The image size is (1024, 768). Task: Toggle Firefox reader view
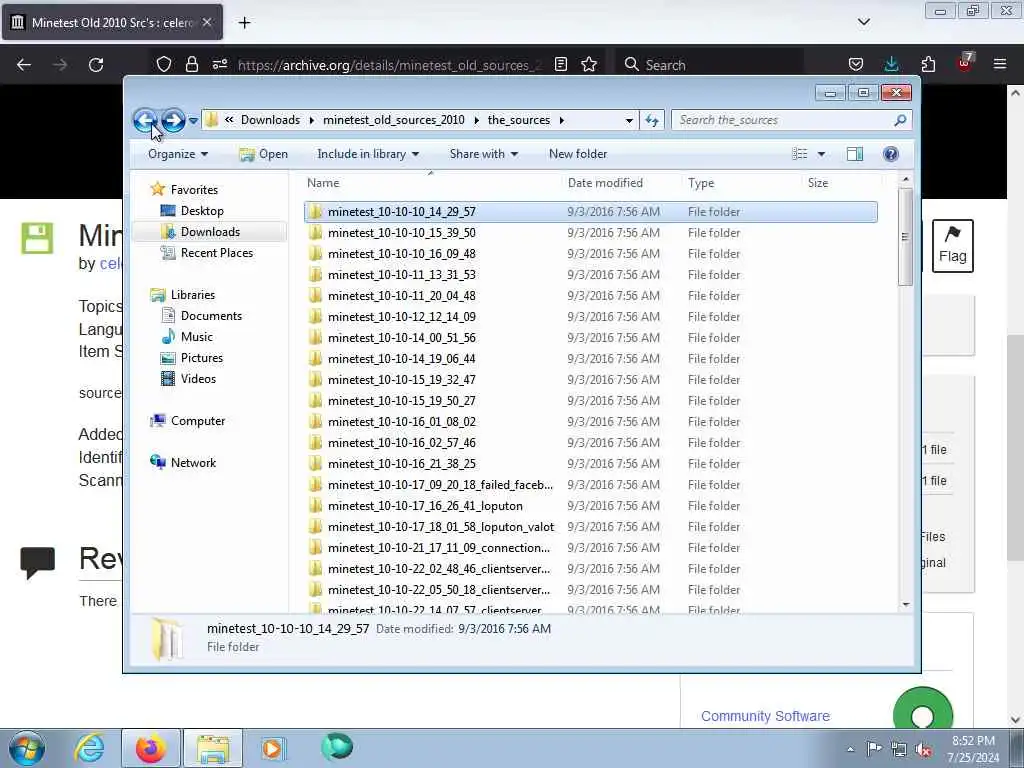tap(560, 65)
